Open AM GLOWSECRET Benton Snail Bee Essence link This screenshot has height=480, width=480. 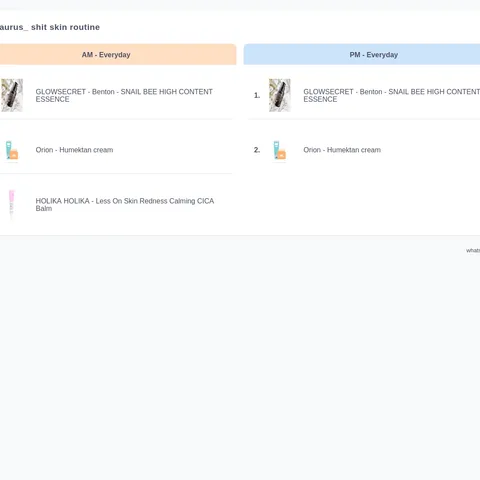tap(124, 95)
